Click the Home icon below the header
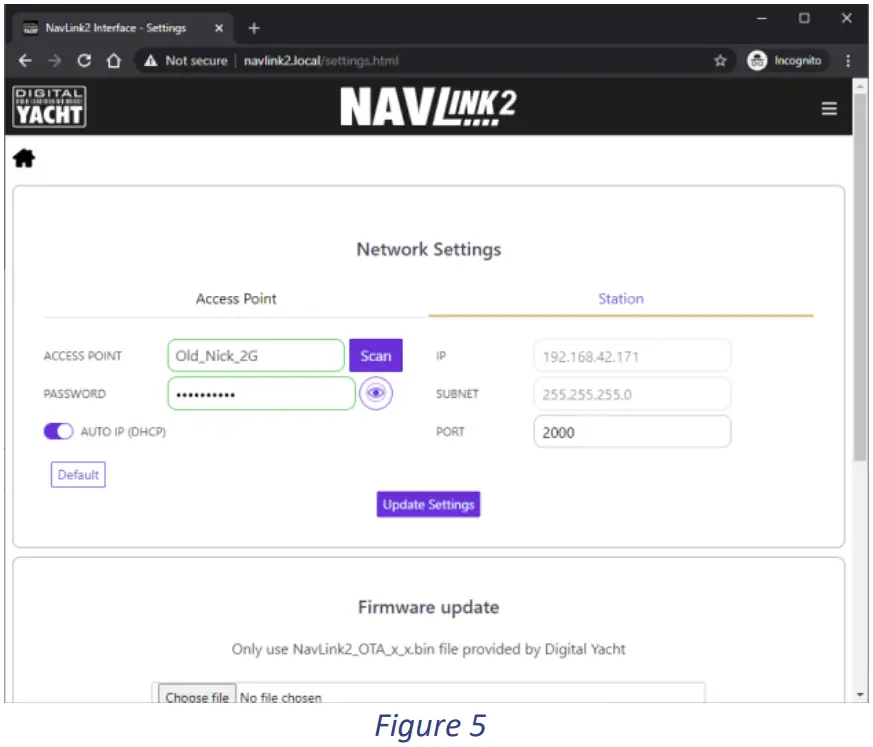 (x=23, y=158)
